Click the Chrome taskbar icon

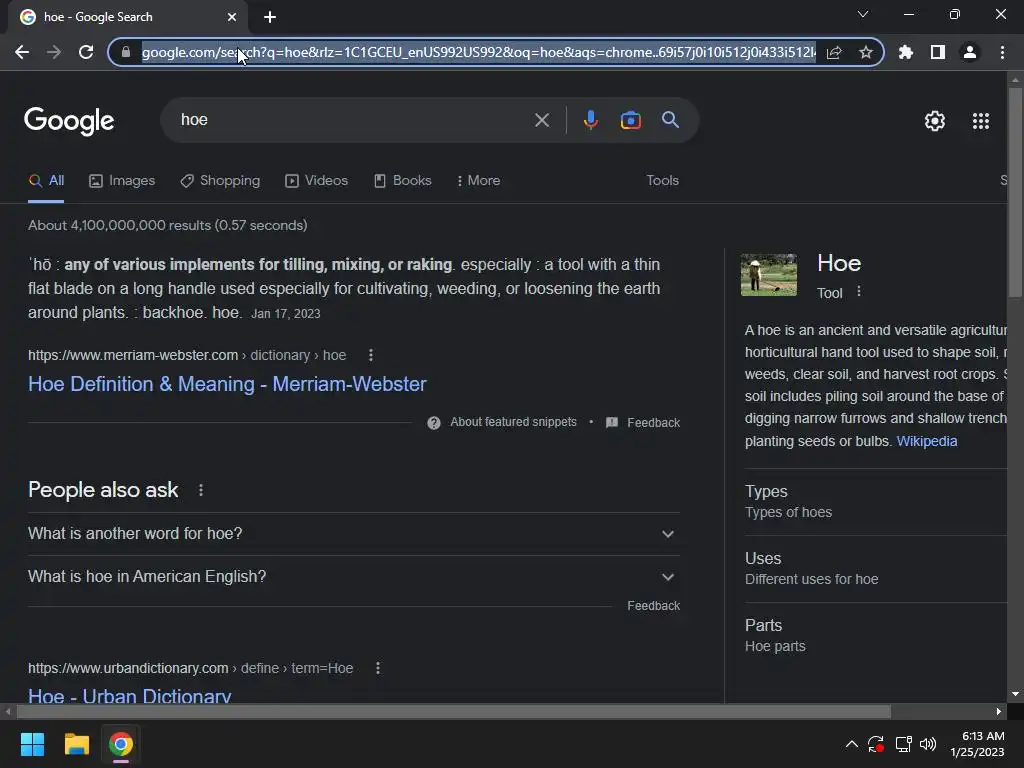(x=120, y=744)
